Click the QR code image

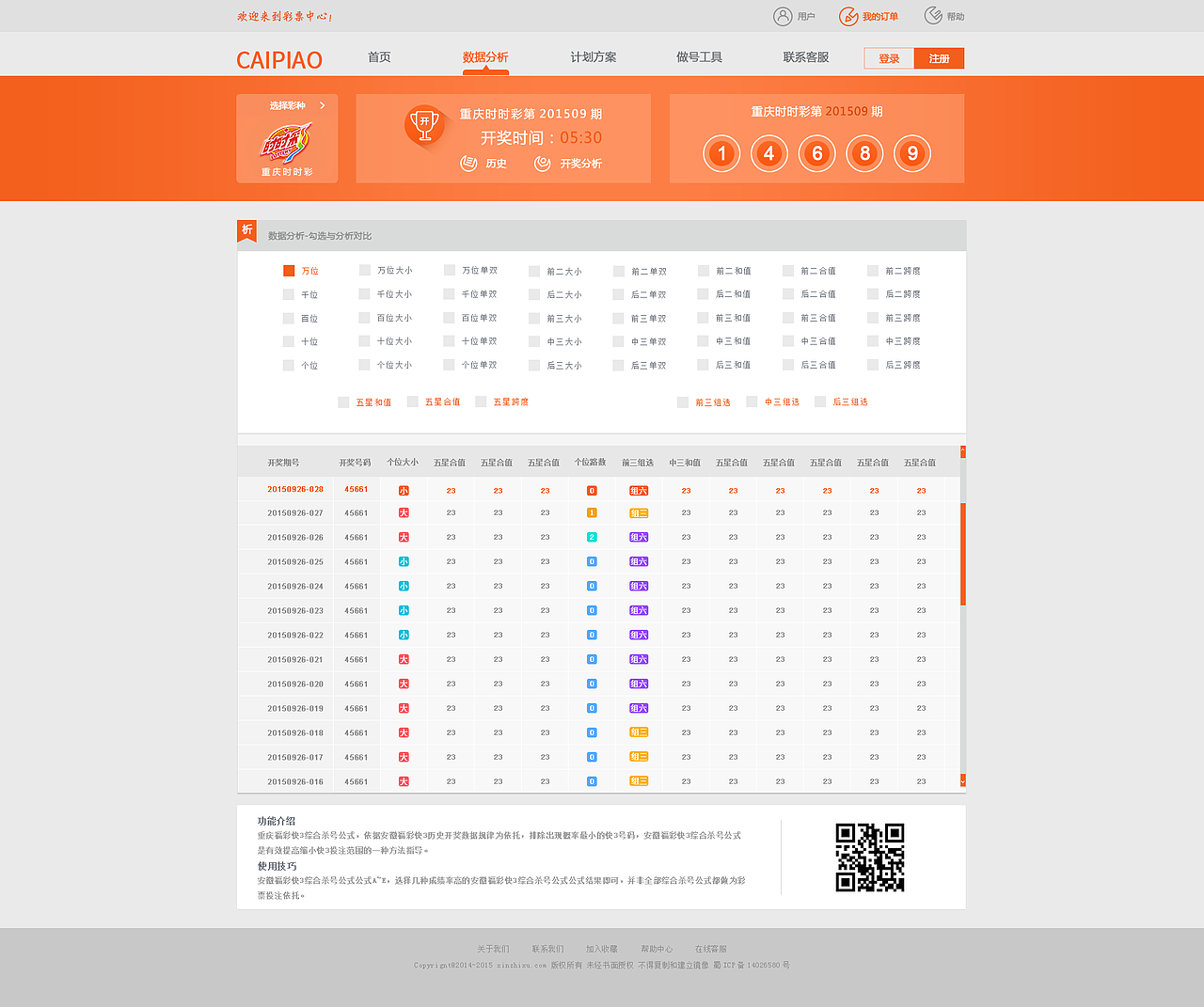pyautogui.click(x=870, y=858)
